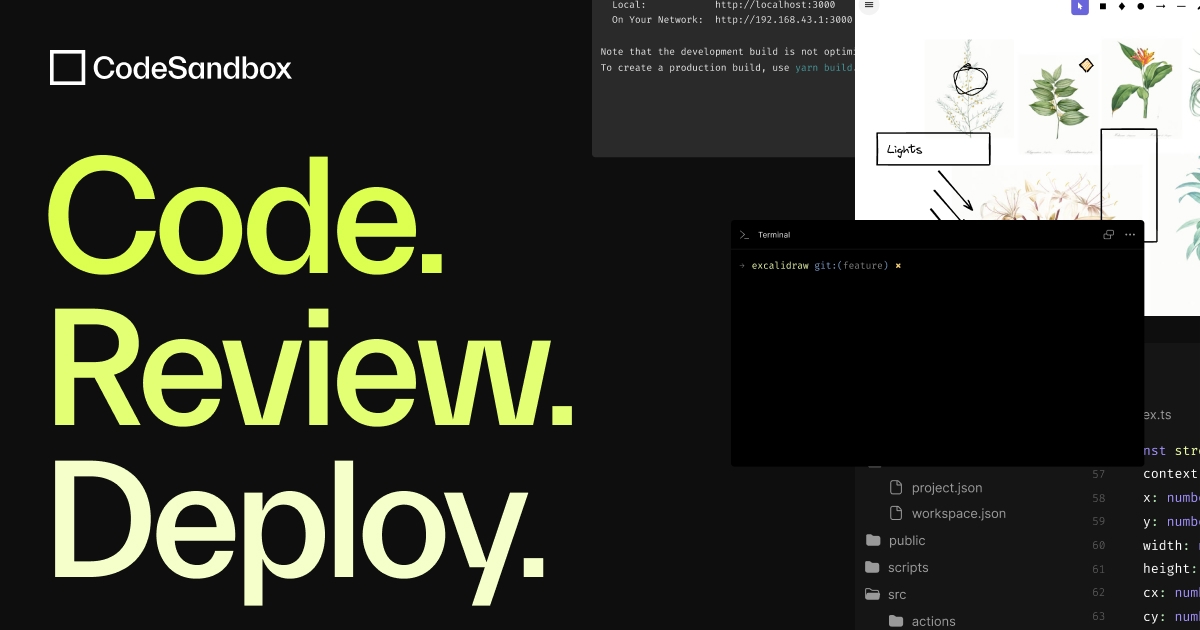Select the diamond shape tool
The image size is (1200, 630).
pyautogui.click(x=1122, y=6)
